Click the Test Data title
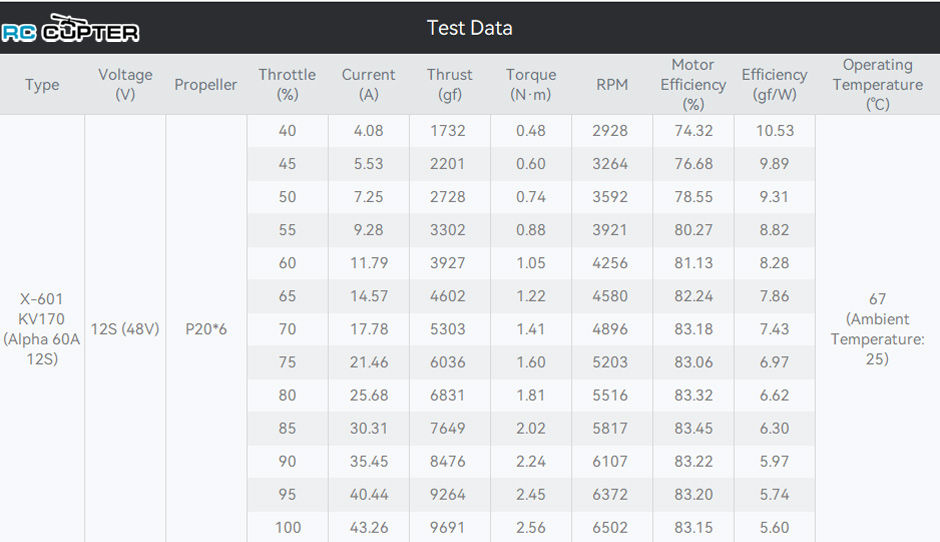940x542 pixels. 469,28
